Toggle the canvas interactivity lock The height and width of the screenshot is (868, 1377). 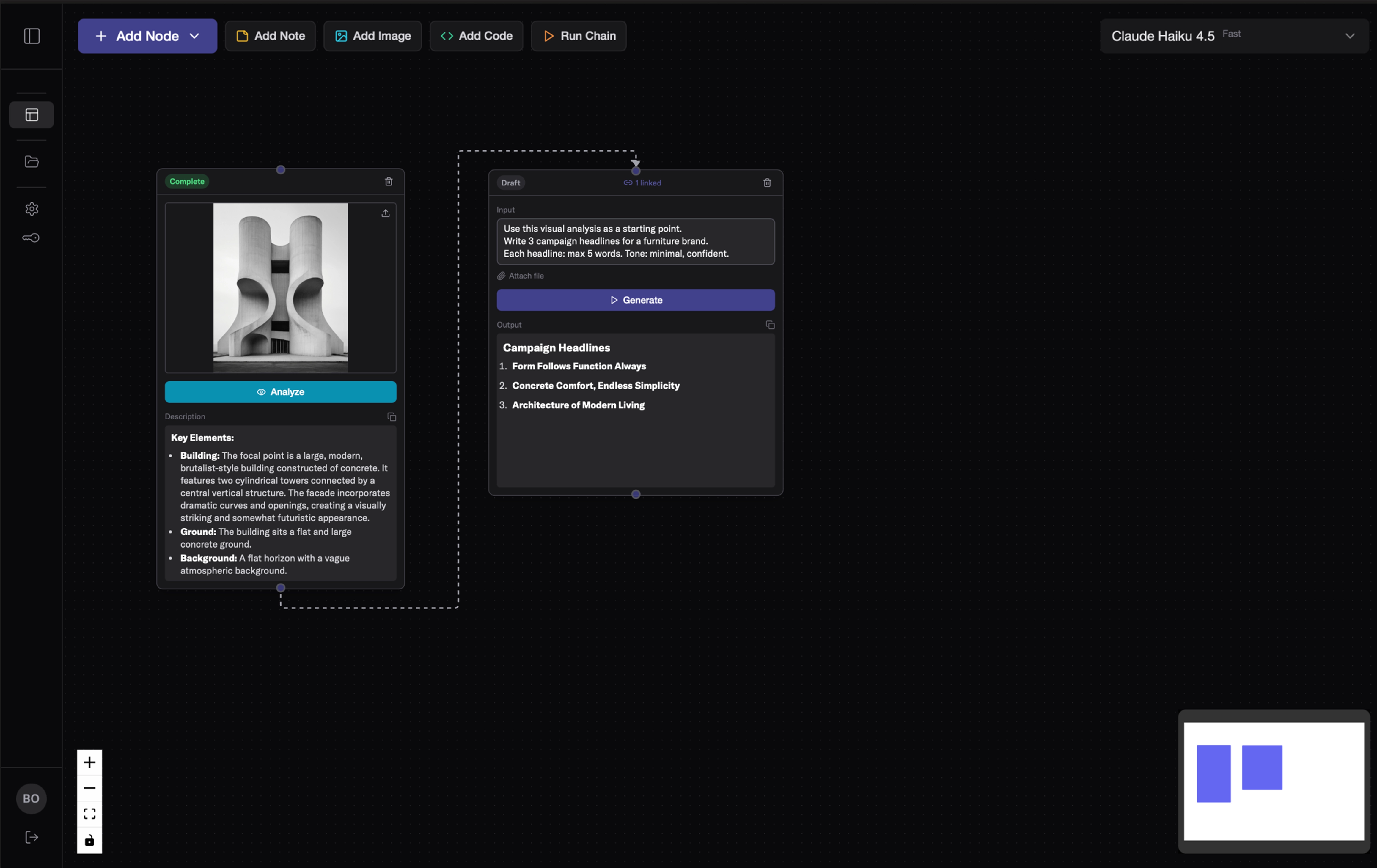pos(89,841)
